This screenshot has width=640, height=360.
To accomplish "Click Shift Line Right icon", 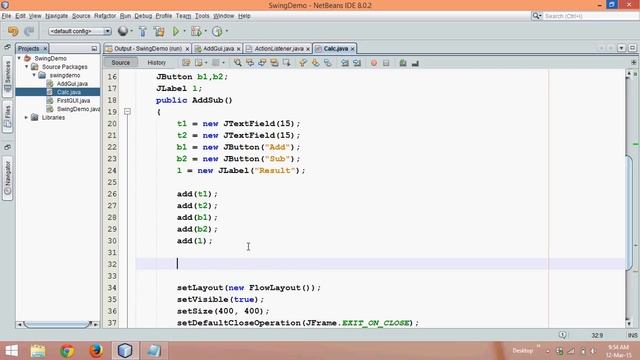I will [x=357, y=63].
